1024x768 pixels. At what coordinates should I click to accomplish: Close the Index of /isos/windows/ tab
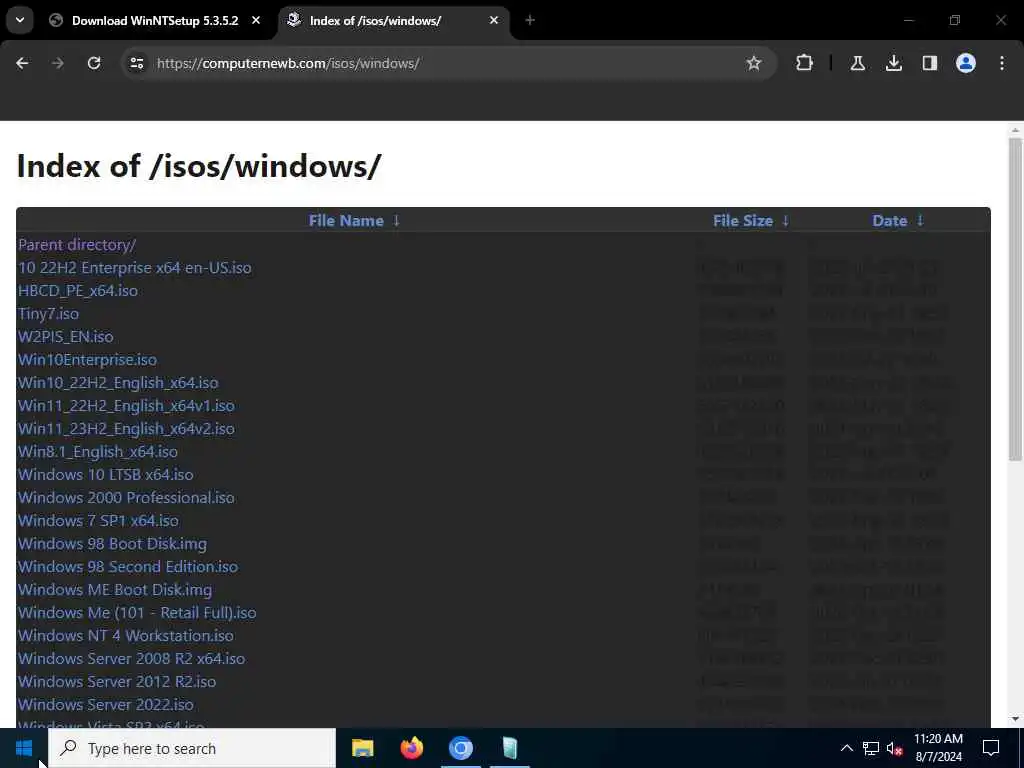click(x=494, y=20)
